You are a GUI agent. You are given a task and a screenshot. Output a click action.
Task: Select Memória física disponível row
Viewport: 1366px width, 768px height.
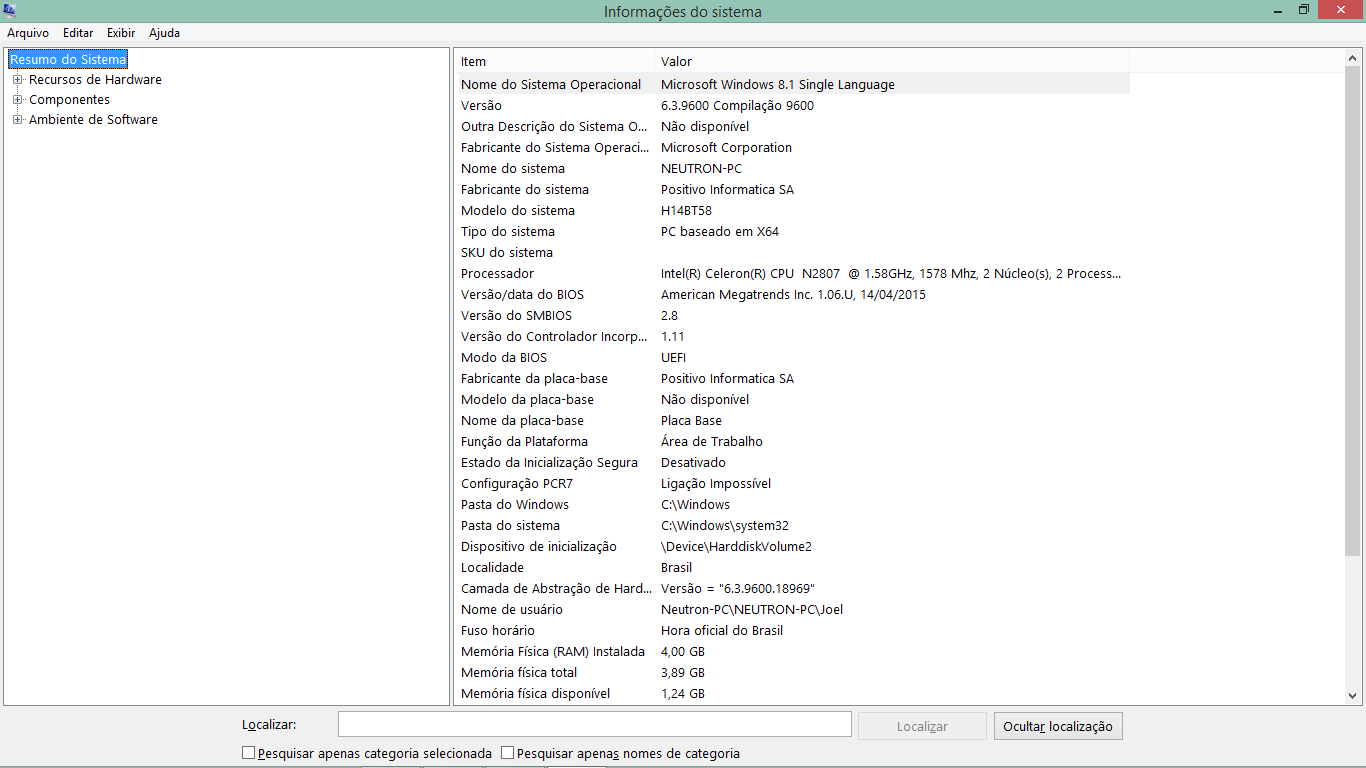(x=793, y=694)
